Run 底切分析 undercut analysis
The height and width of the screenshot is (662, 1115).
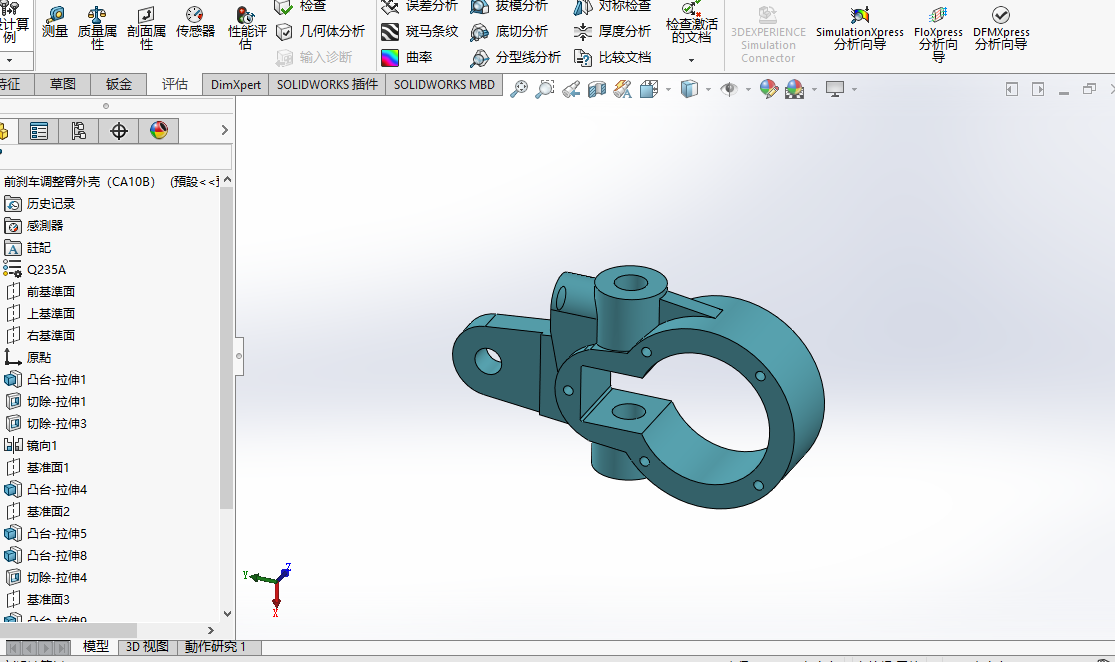[509, 31]
